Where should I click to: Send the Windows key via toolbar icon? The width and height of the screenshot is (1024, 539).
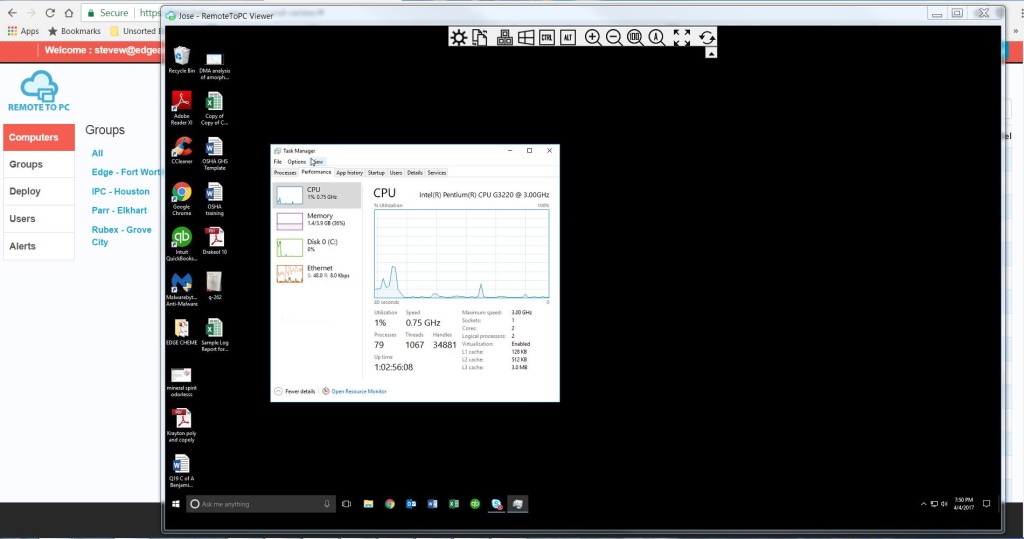pos(525,38)
